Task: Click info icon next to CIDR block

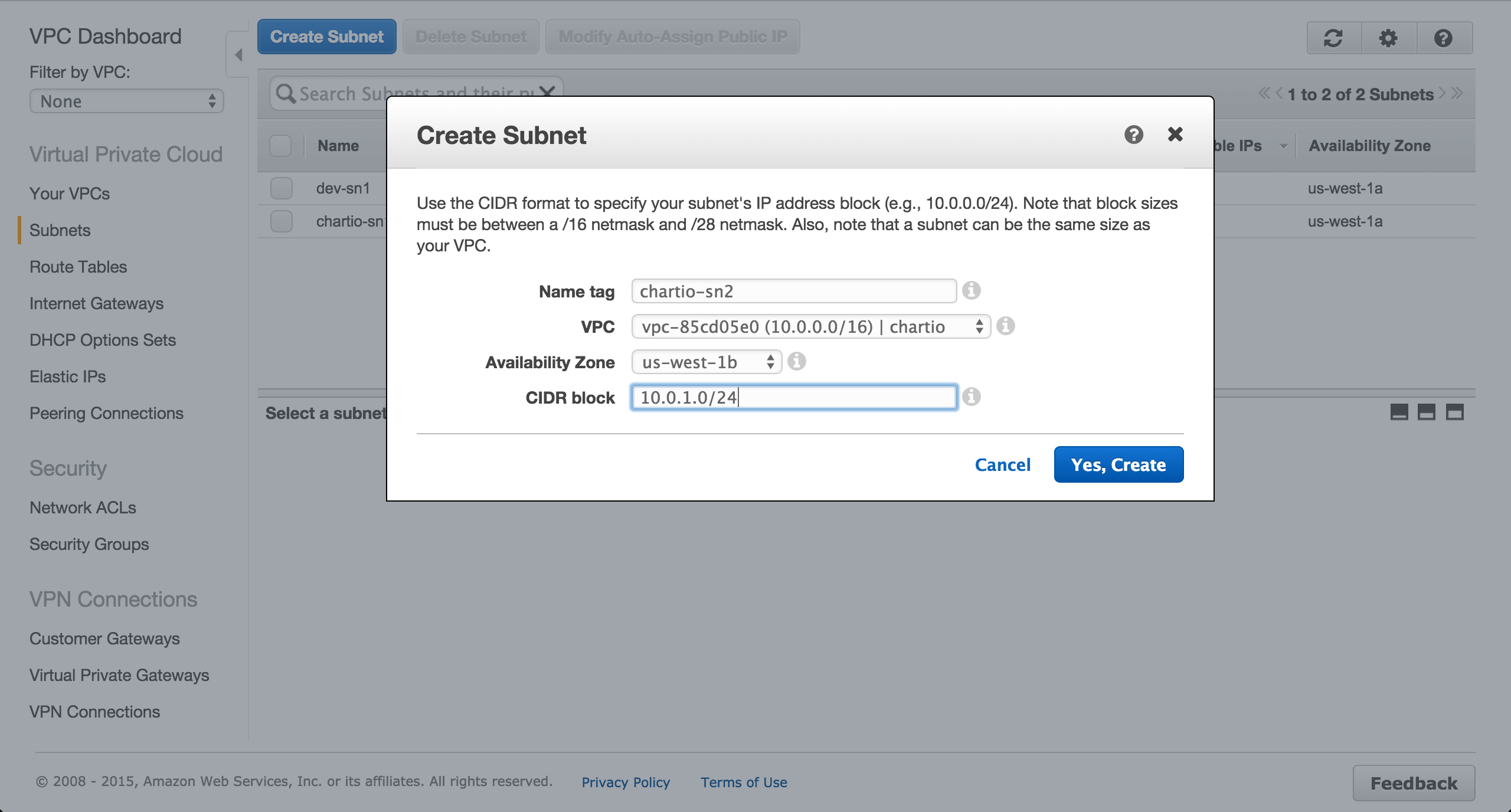Action: click(x=971, y=397)
